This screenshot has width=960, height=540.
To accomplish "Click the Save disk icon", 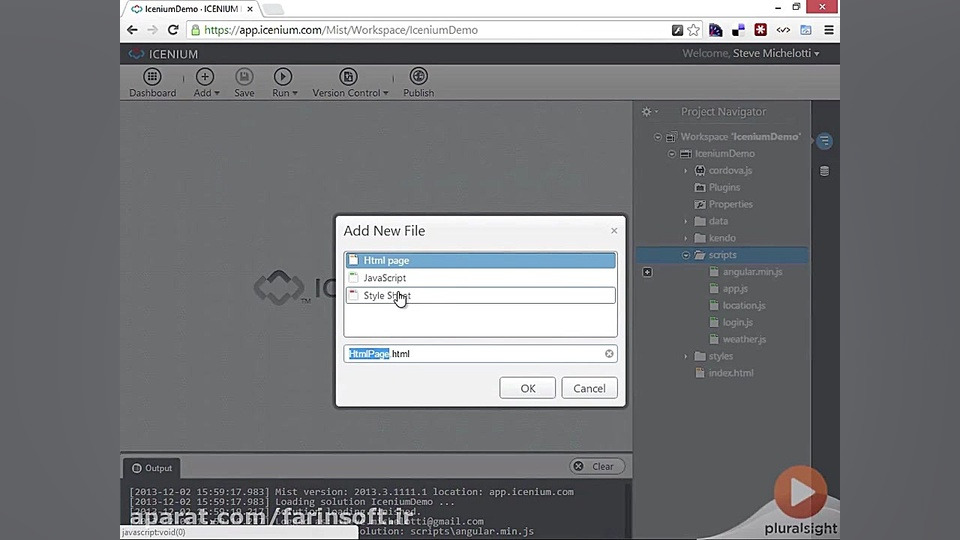I will 244,77.
